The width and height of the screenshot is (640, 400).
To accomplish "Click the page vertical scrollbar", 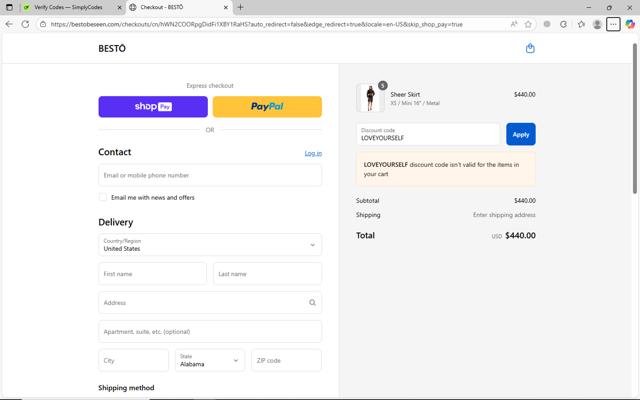I will click(x=635, y=118).
